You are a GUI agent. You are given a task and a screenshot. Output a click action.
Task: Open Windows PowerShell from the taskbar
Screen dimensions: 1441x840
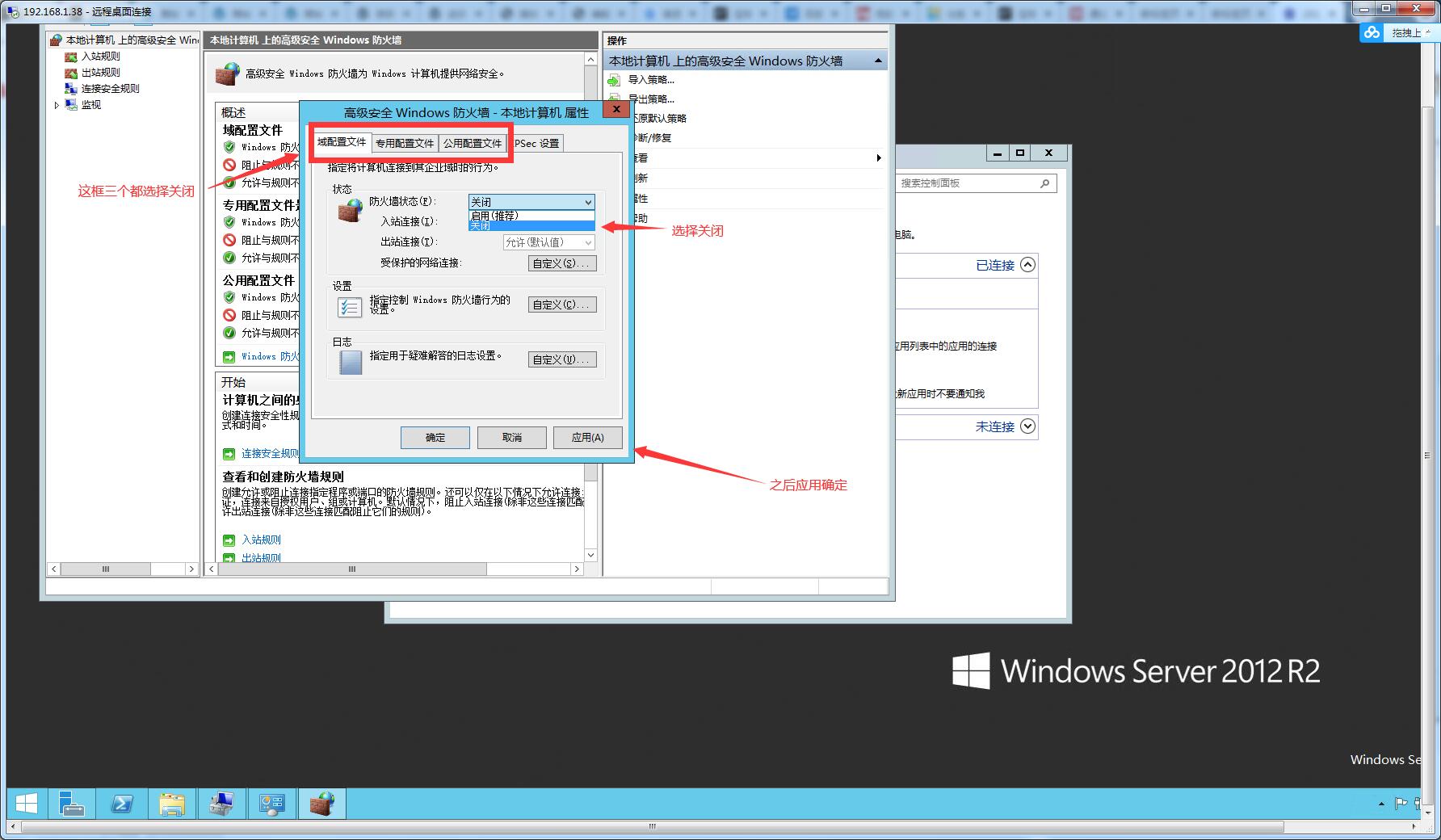coord(121,803)
